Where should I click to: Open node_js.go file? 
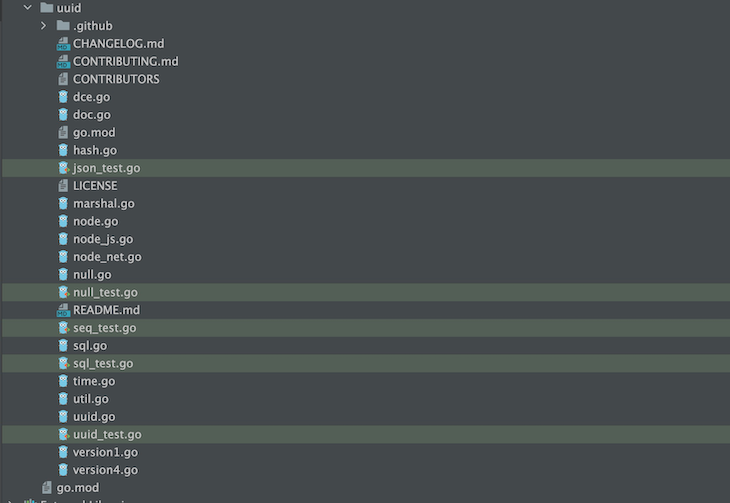click(102, 239)
